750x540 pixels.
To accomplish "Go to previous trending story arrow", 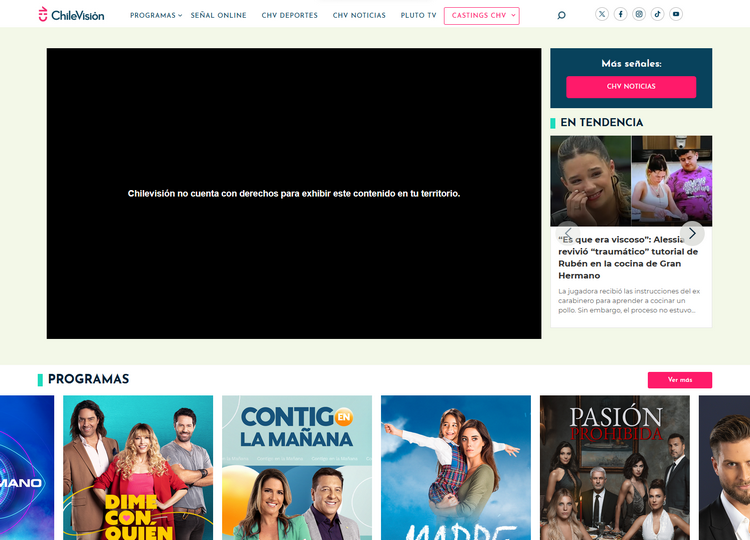I will 568,233.
